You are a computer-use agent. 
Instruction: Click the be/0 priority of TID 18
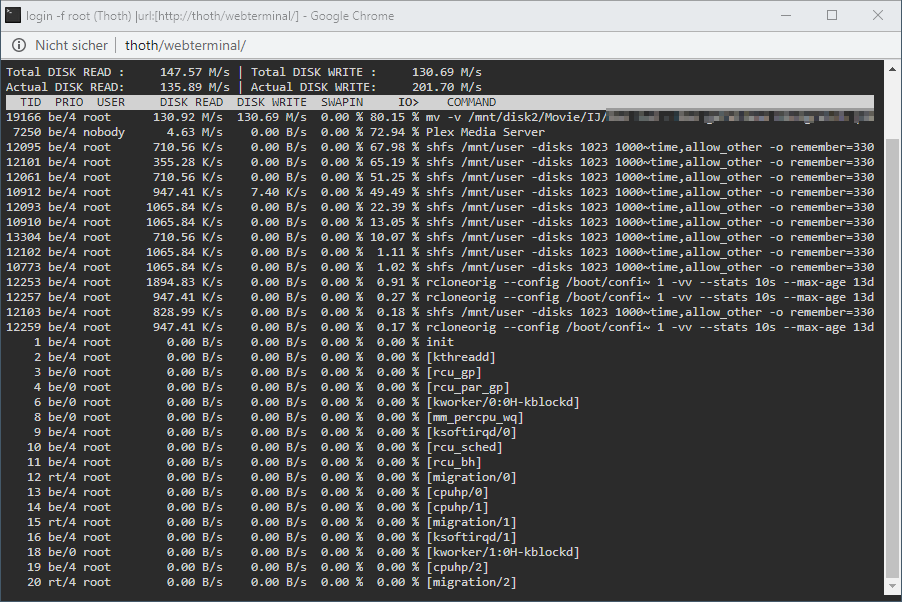coord(62,552)
